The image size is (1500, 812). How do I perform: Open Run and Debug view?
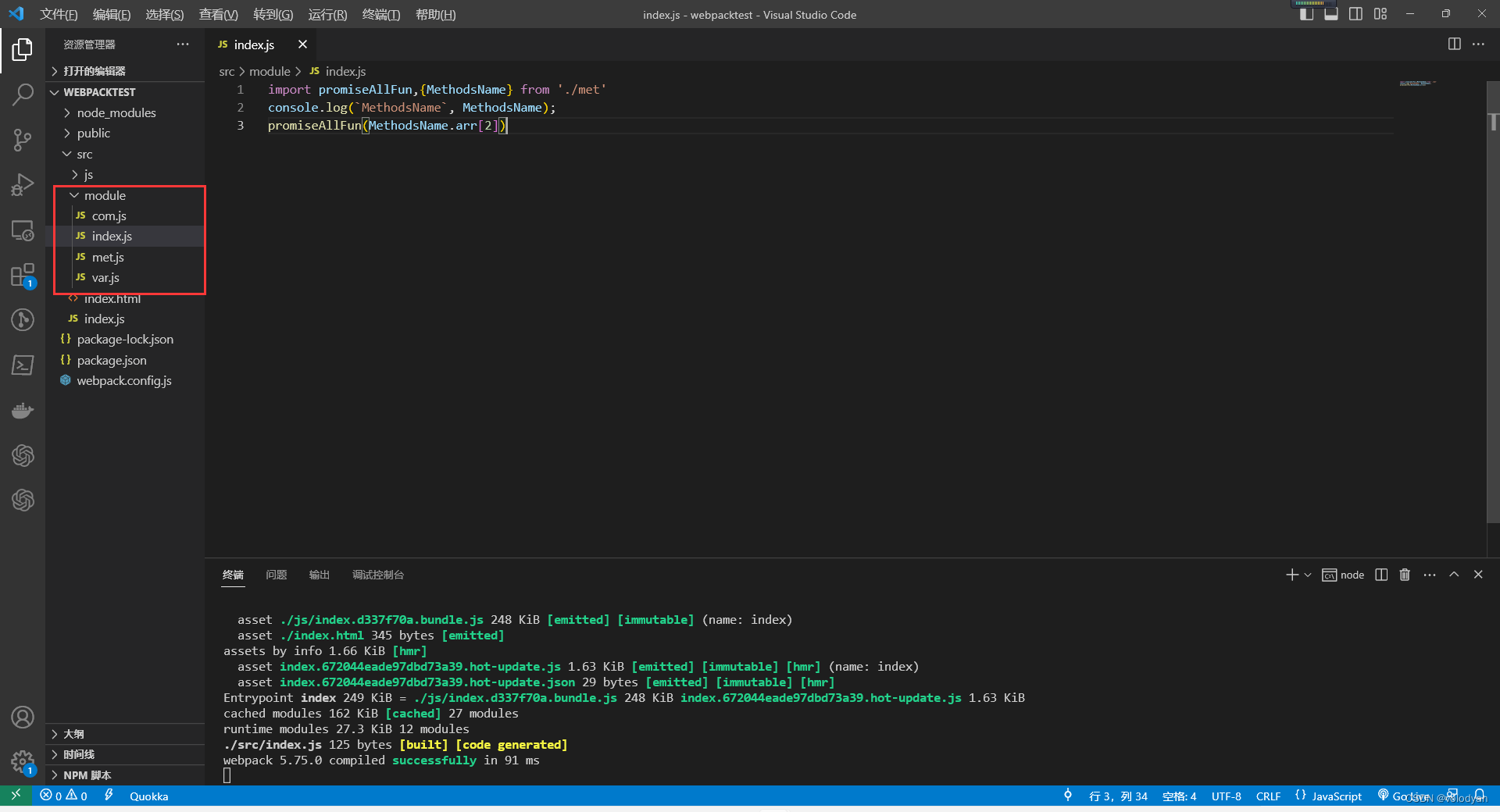pyautogui.click(x=22, y=184)
